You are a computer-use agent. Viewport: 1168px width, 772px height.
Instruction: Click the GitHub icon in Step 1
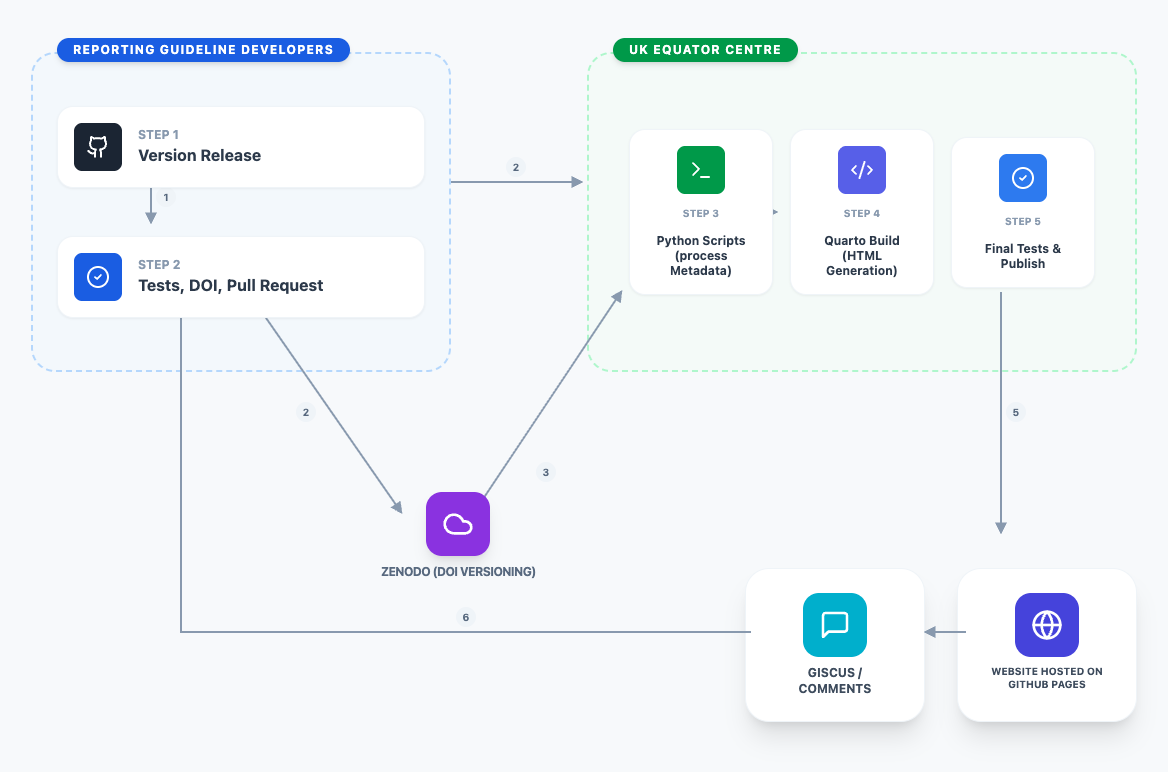click(98, 147)
